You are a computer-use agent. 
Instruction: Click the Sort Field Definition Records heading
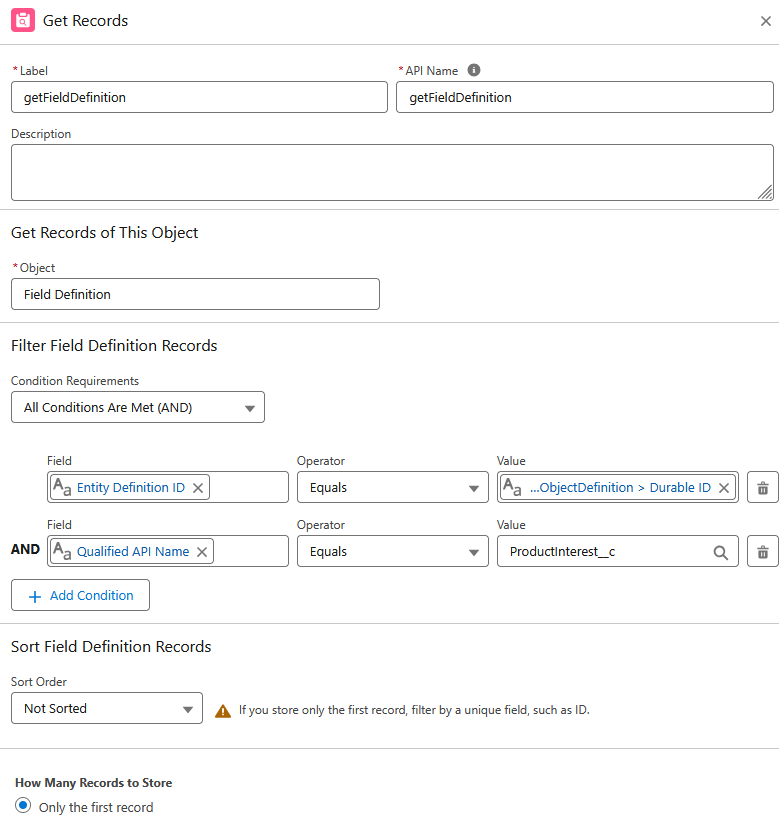tap(111, 647)
